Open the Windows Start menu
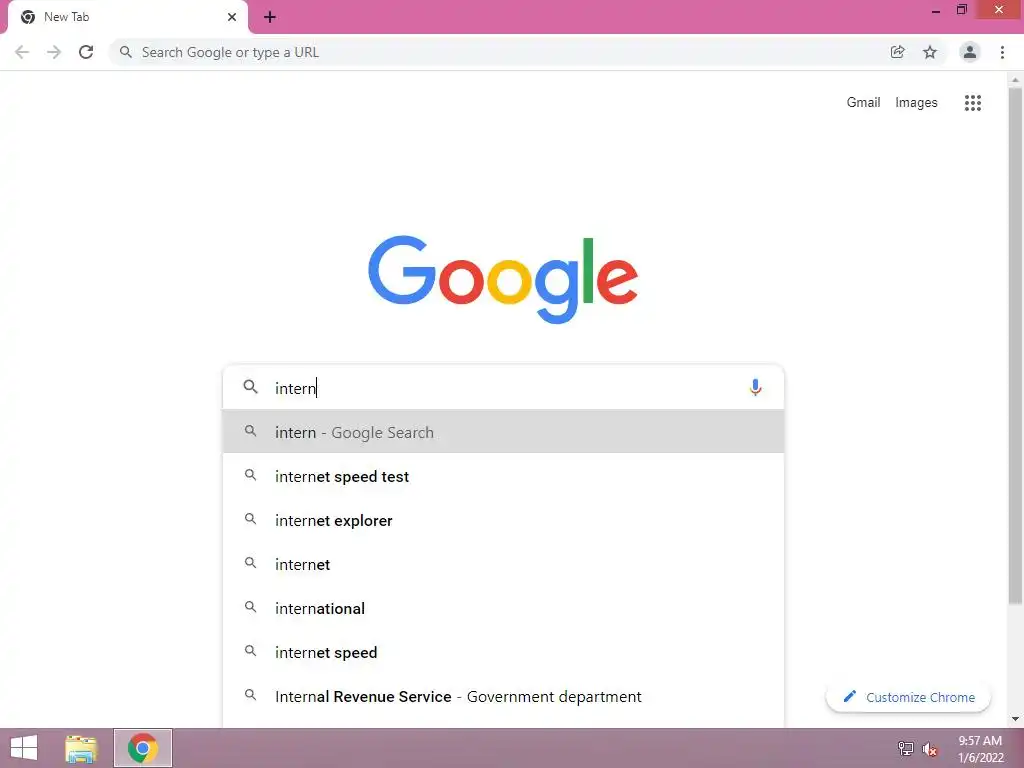This screenshot has height=768, width=1024. click(24, 748)
